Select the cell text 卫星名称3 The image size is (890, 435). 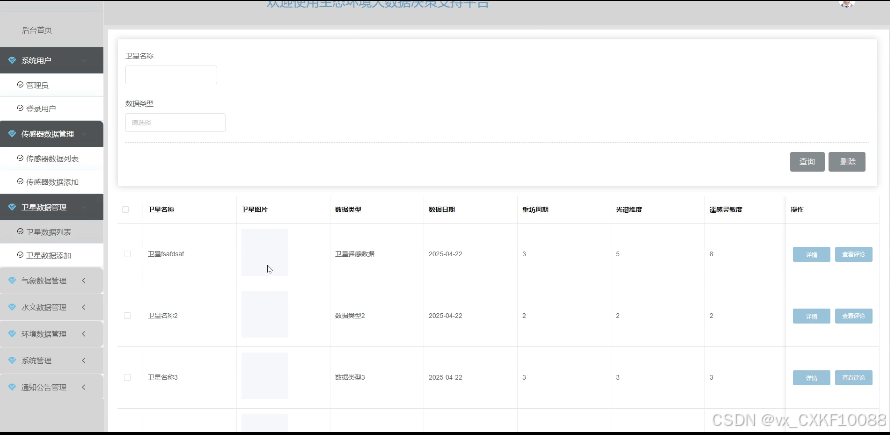(x=163, y=377)
